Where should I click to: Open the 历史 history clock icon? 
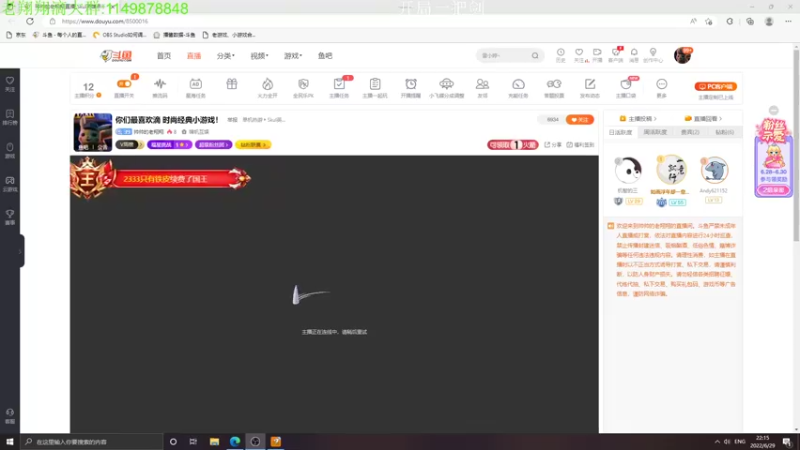point(560,55)
